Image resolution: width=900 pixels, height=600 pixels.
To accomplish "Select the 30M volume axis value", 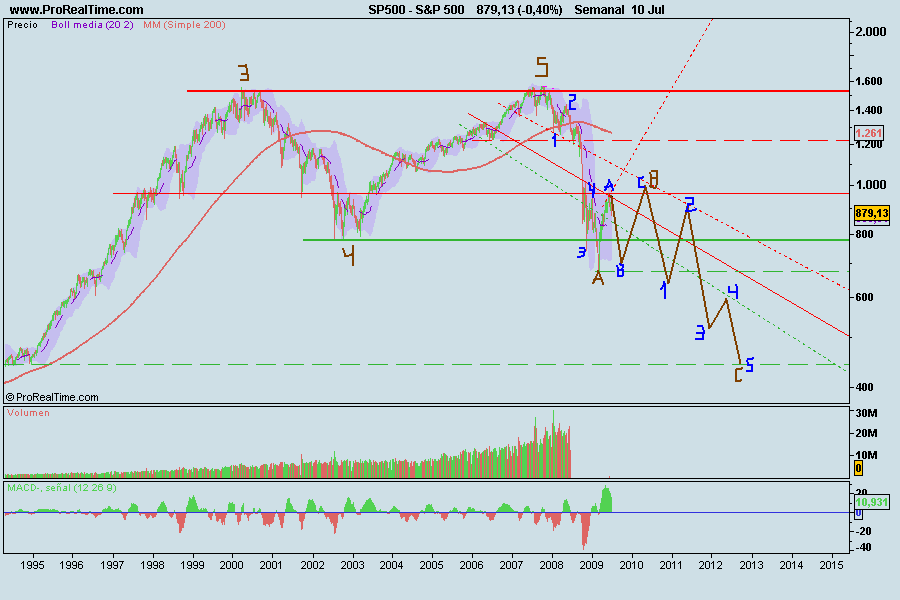I will pyautogui.click(x=867, y=413).
